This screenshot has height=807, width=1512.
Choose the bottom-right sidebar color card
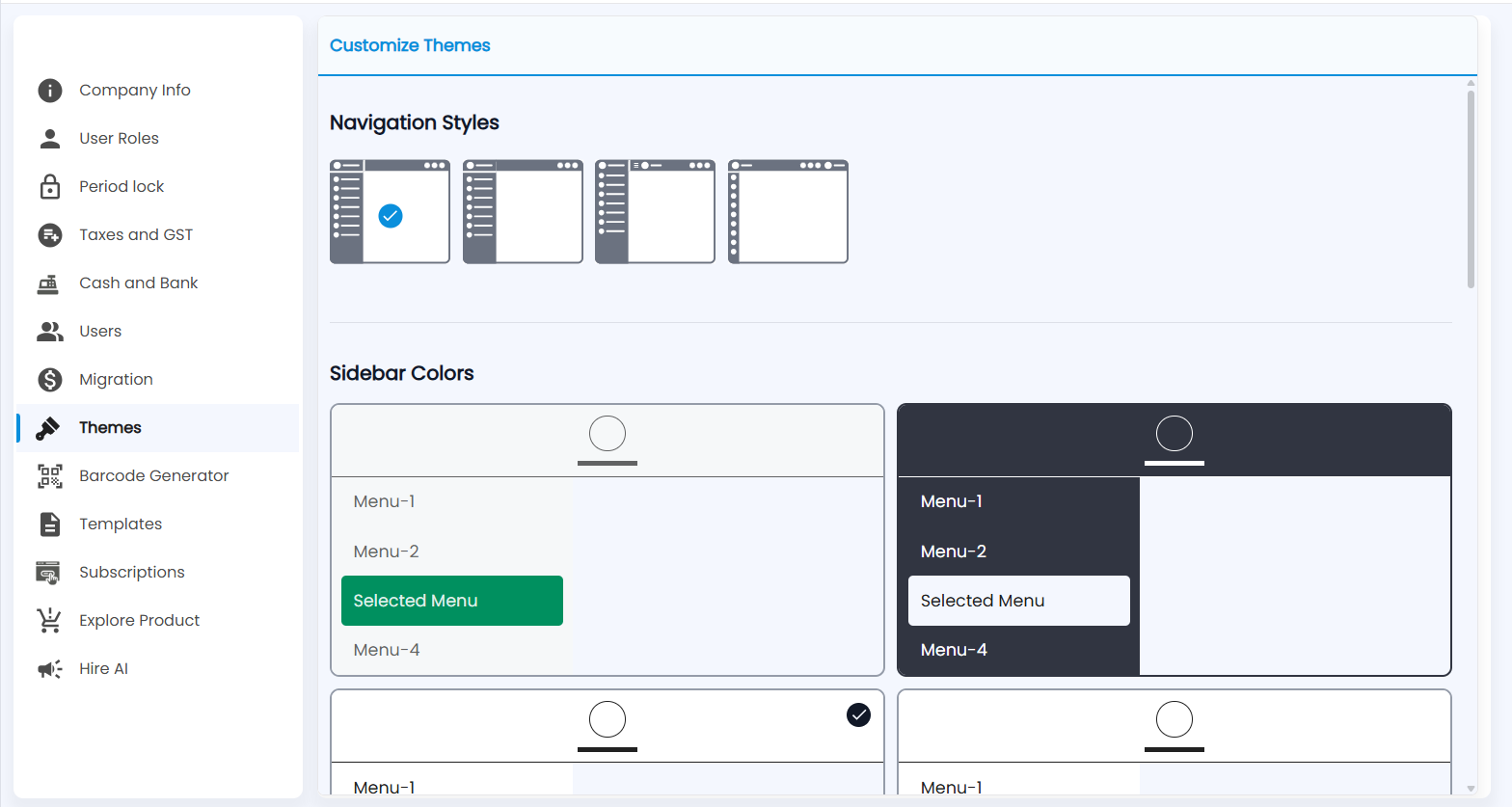coord(1174,741)
